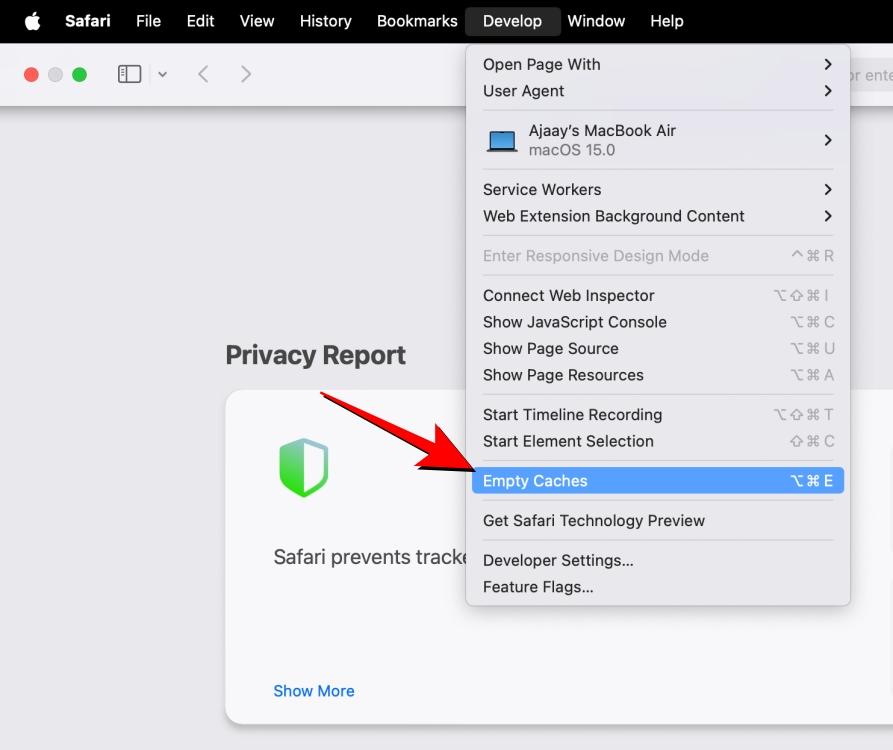
Task: Click the green Privacy Report shield icon
Action: (x=304, y=468)
